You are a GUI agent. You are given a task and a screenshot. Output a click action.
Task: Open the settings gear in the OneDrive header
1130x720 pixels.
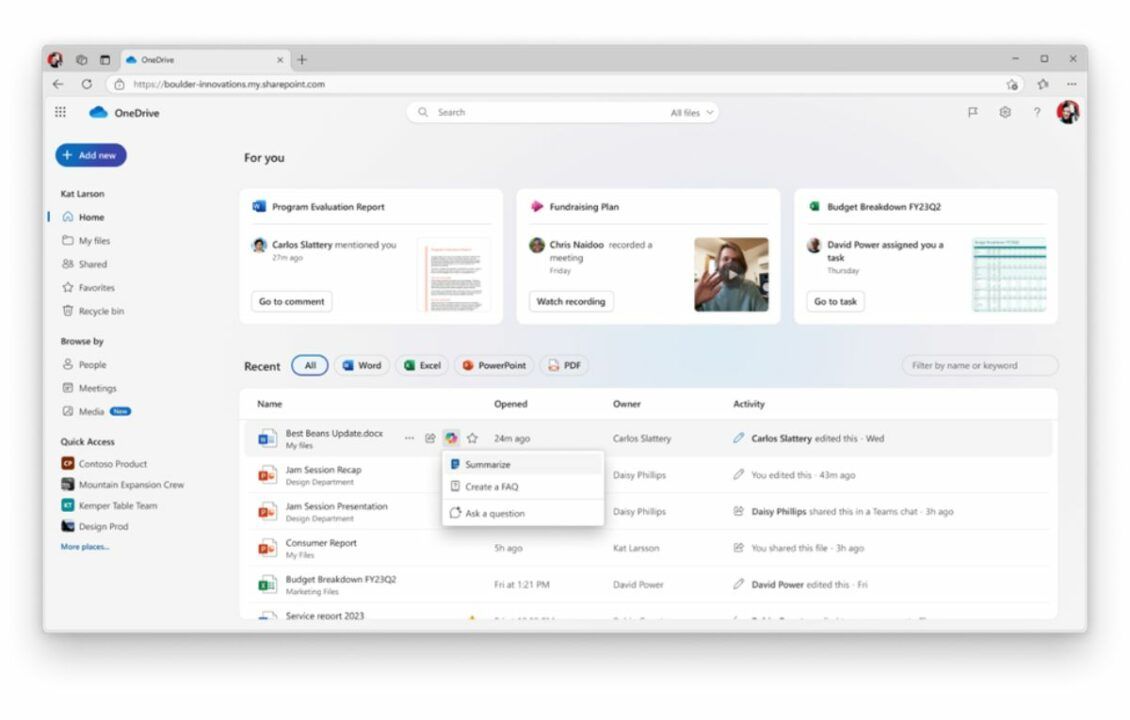click(1004, 113)
